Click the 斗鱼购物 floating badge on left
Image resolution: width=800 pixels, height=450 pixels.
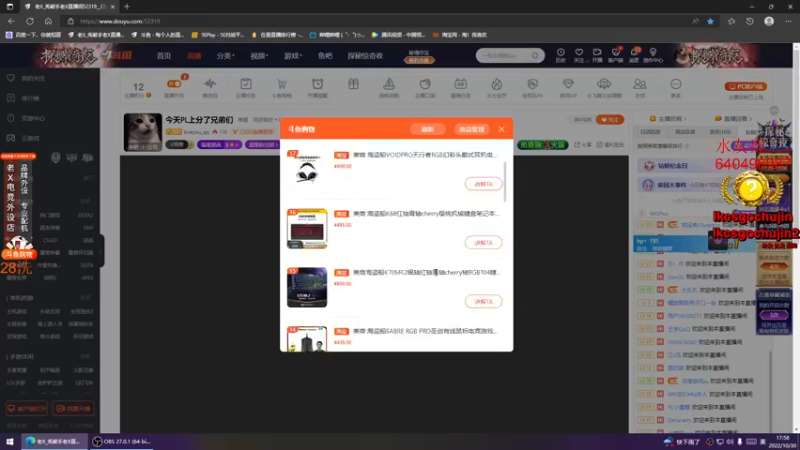tap(19, 254)
